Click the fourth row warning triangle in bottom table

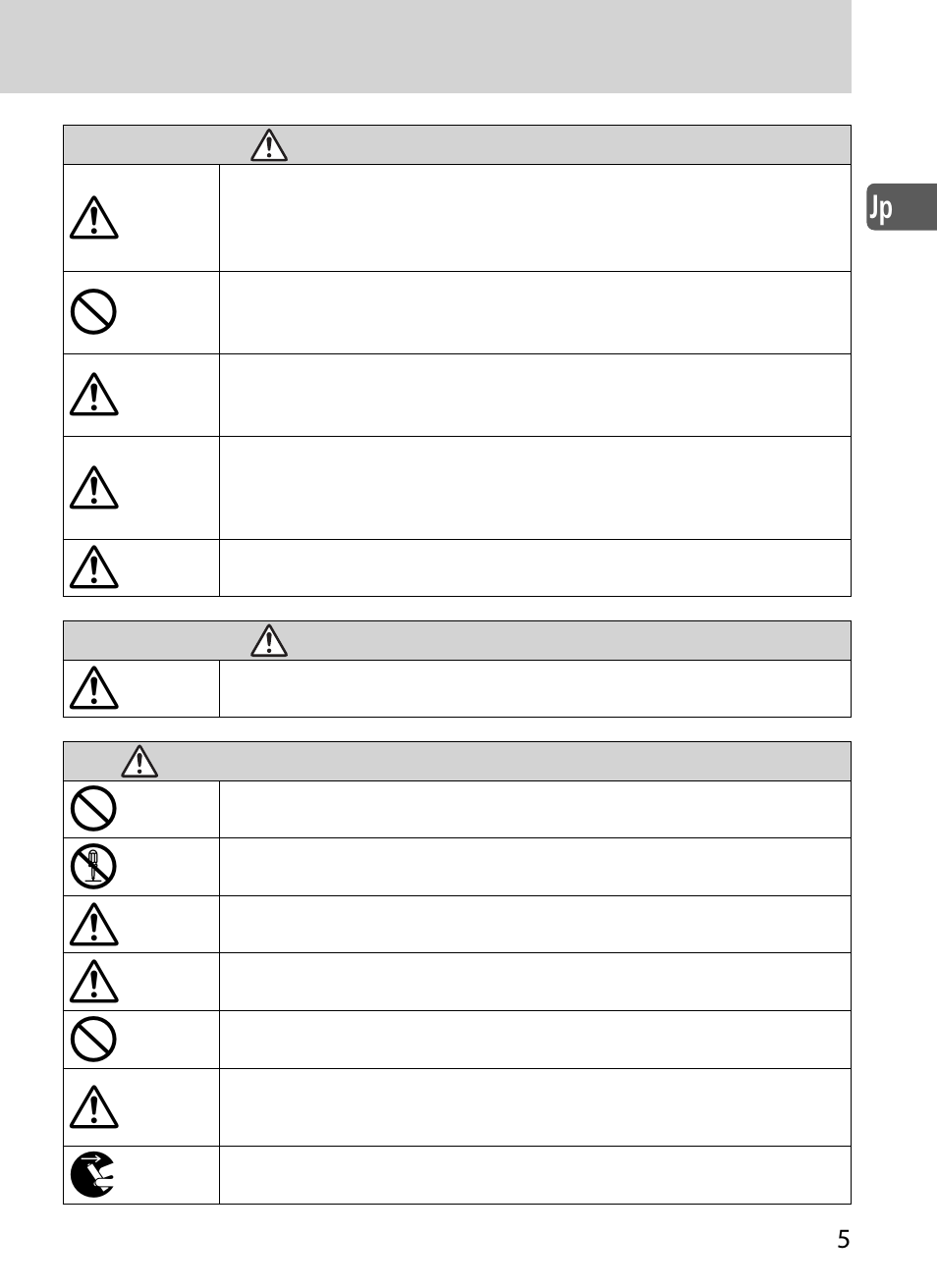click(x=94, y=982)
